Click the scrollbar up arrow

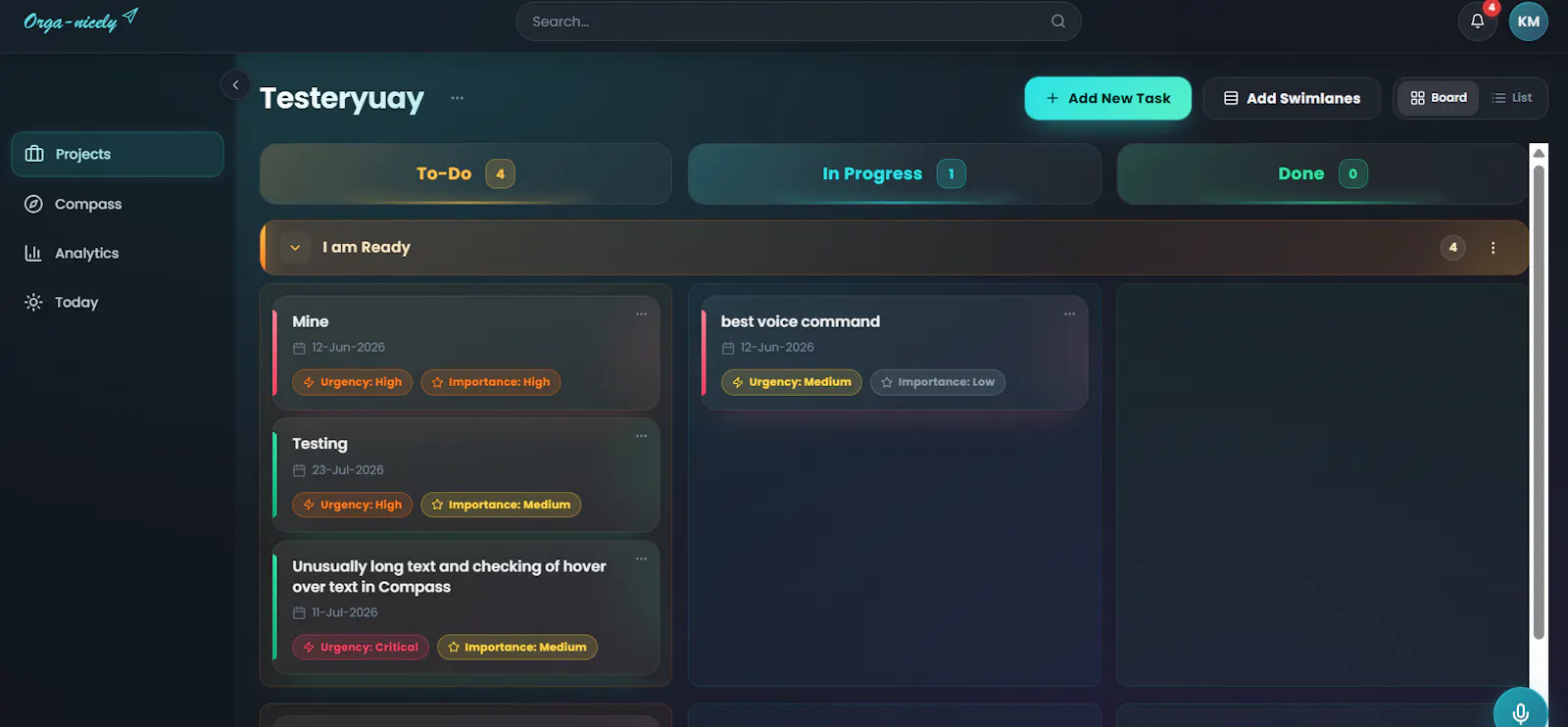[x=1539, y=153]
